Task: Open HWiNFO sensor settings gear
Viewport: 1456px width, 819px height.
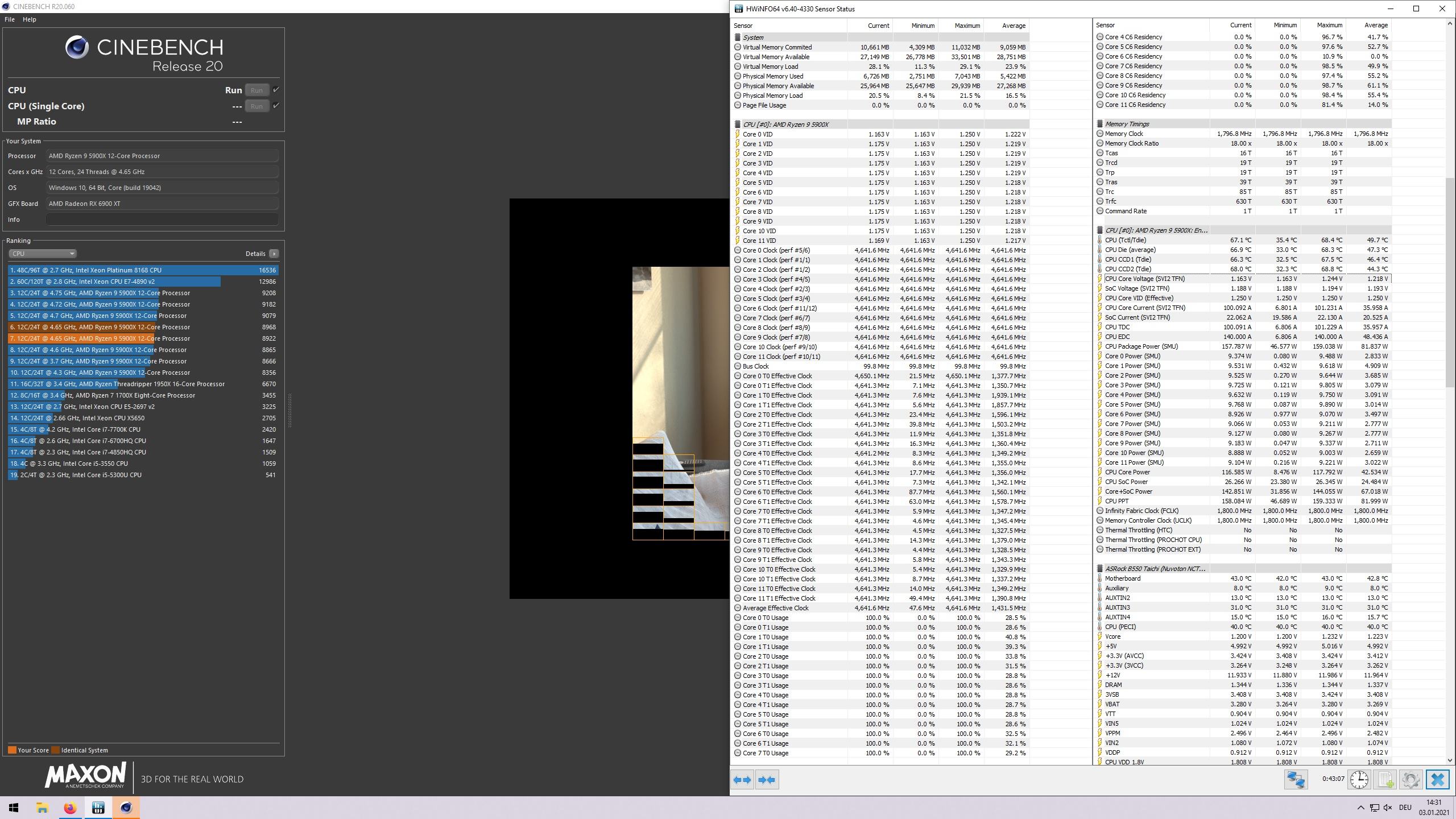Action: pos(1411,780)
